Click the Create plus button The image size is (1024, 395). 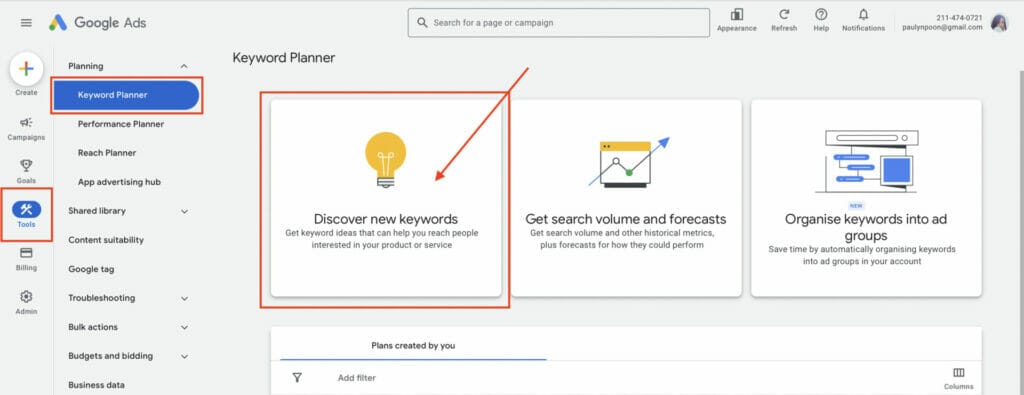click(x=26, y=69)
